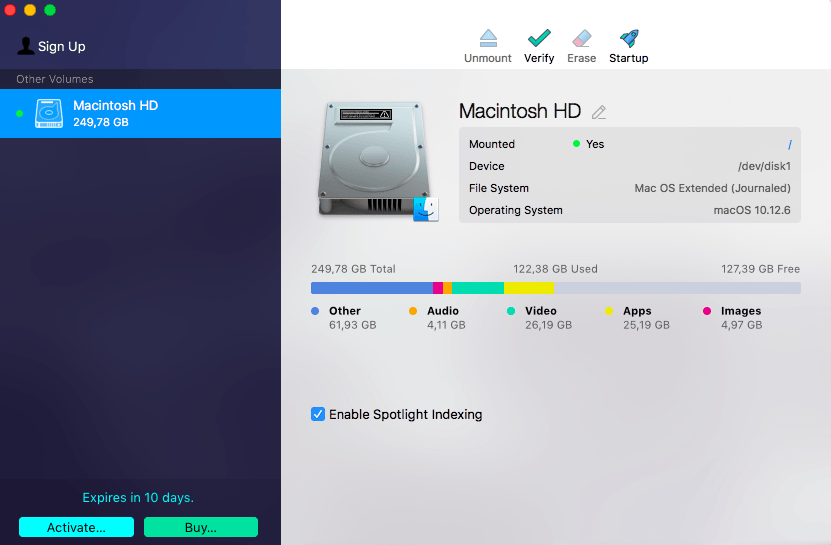831x545 pixels.
Task: Click the yellow minimize window button
Action: coord(30,10)
